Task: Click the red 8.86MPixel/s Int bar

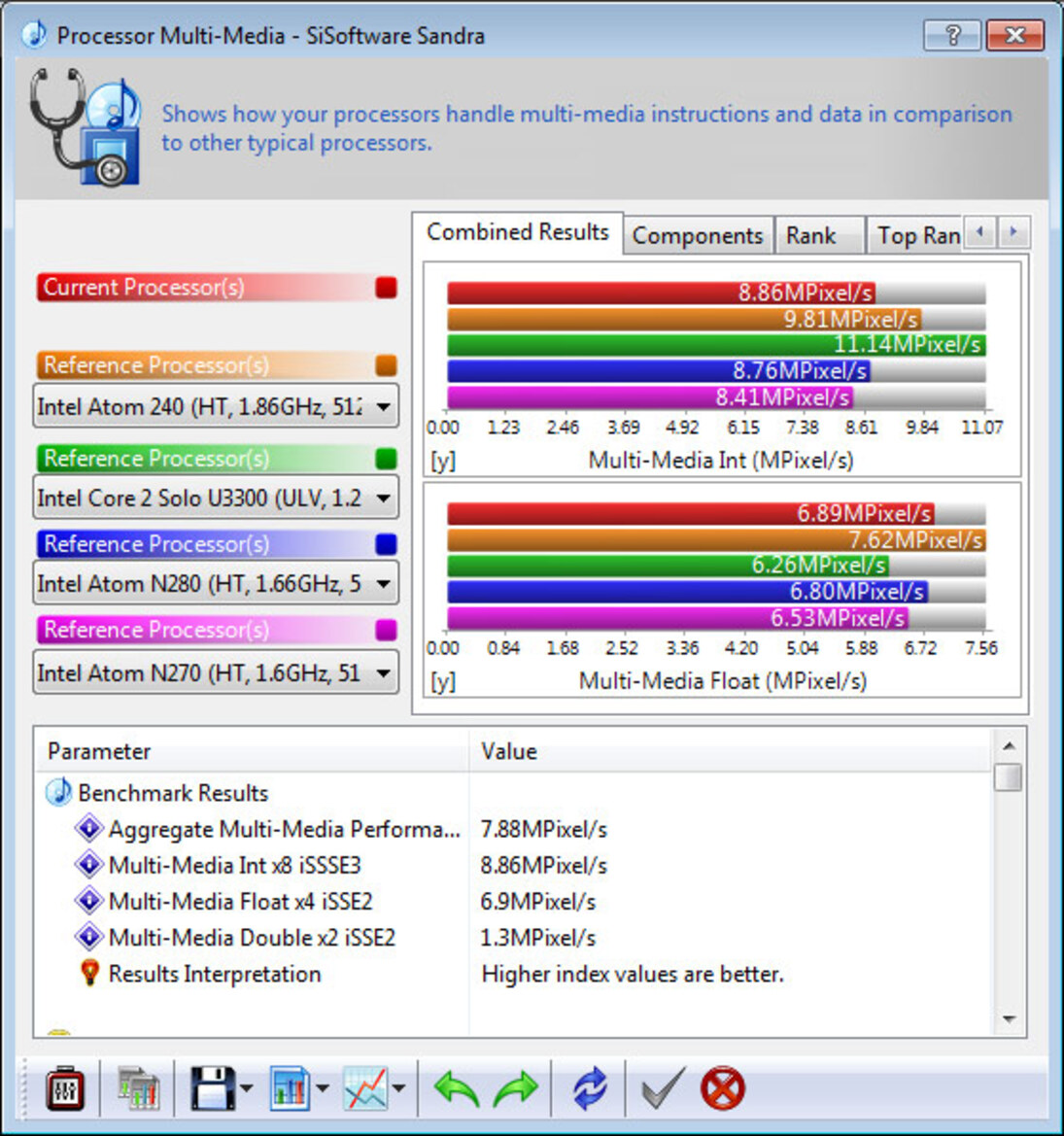Action: (662, 293)
